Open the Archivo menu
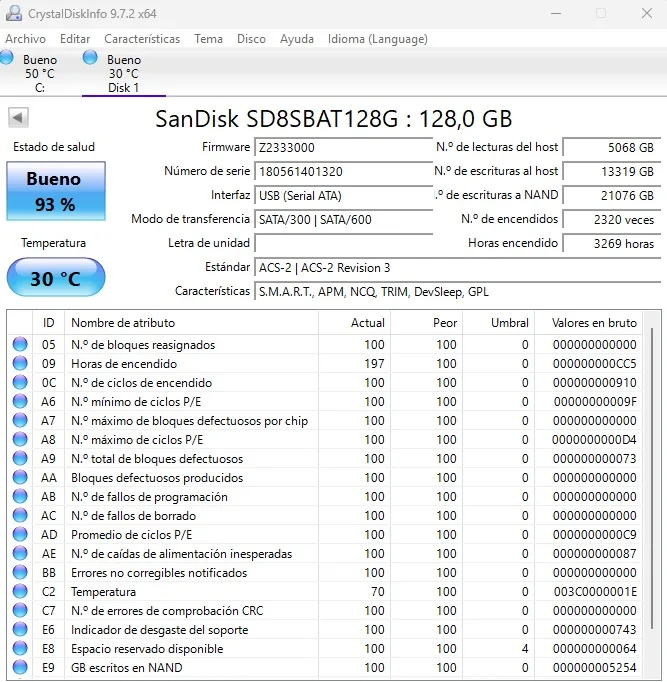Screen dimensions: 667x682 25,39
